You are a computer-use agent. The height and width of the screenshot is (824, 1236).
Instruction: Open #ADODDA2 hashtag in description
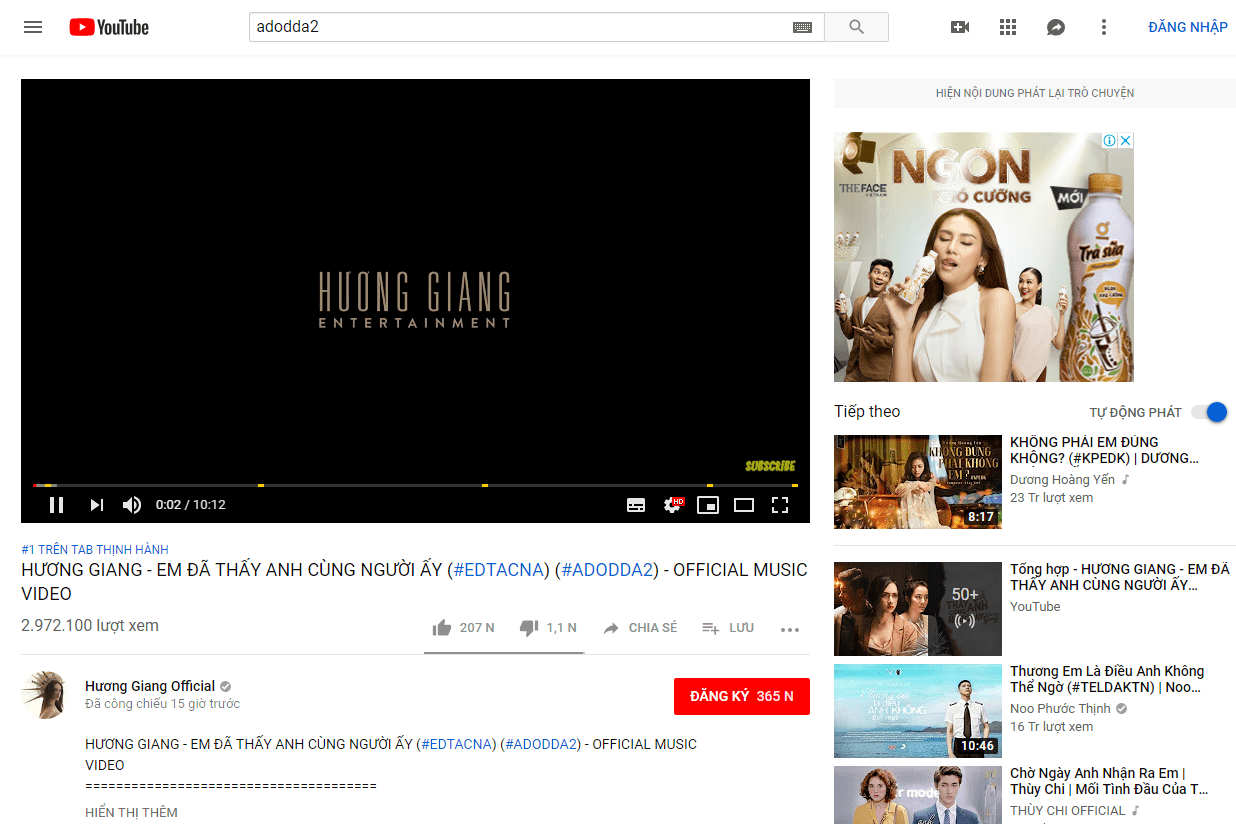[541, 744]
